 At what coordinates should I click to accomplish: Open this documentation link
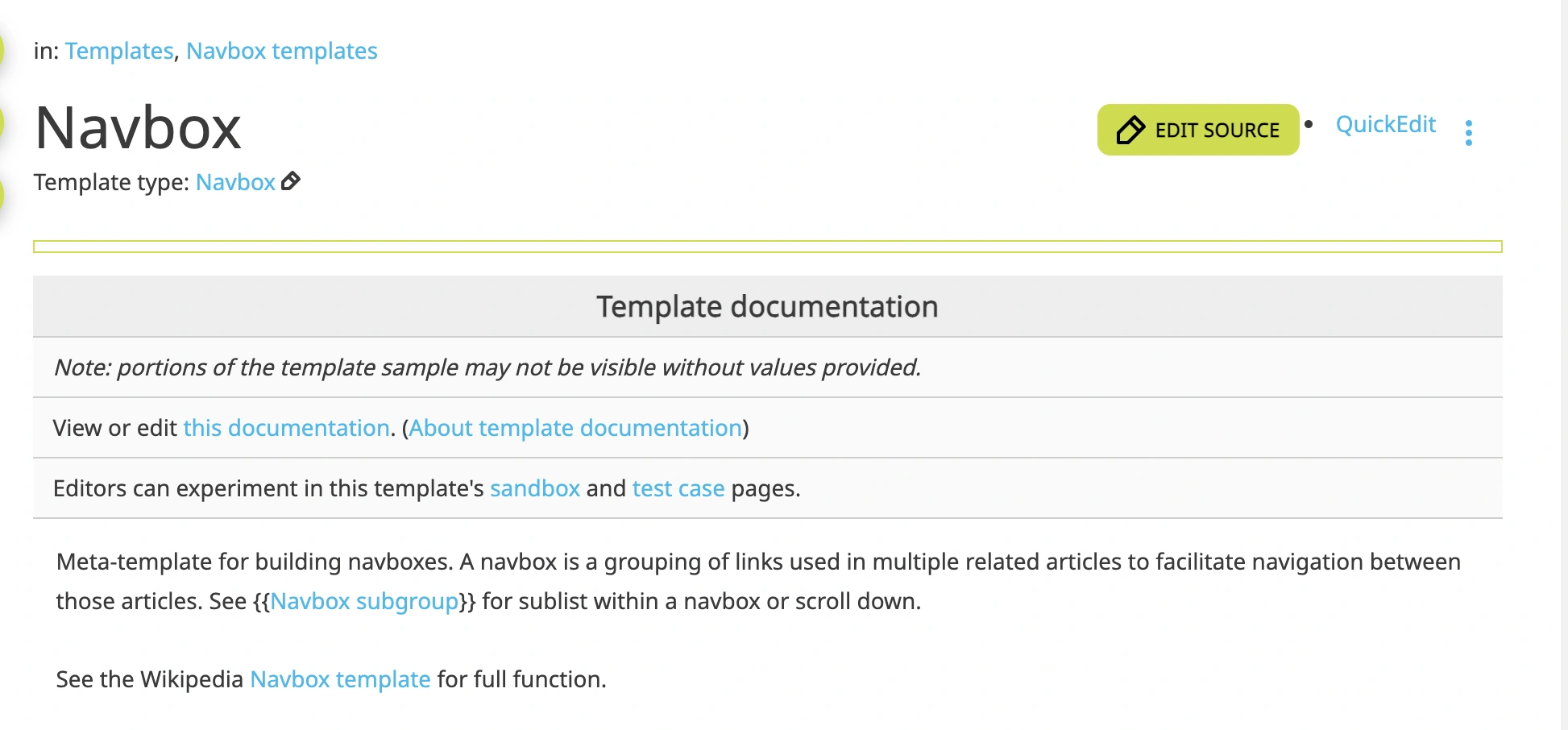pyautogui.click(x=284, y=428)
